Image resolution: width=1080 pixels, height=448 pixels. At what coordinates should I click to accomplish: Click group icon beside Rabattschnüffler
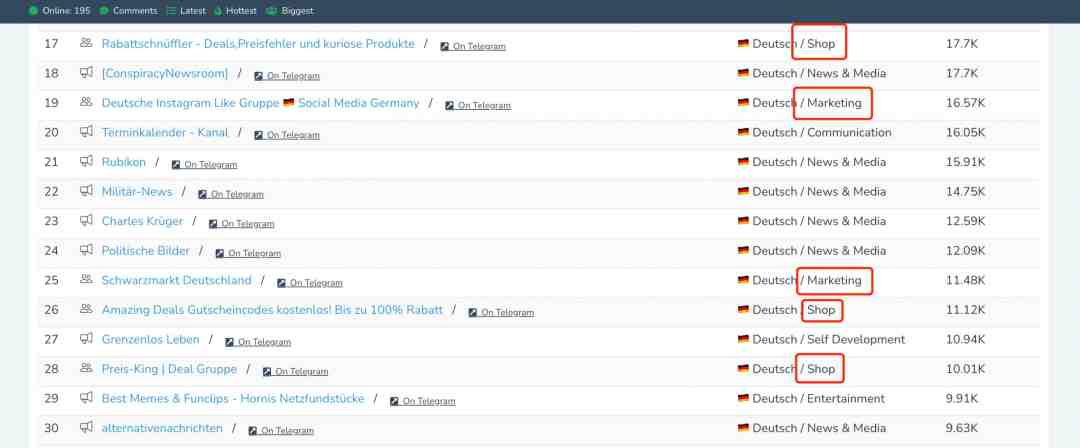click(x=86, y=43)
